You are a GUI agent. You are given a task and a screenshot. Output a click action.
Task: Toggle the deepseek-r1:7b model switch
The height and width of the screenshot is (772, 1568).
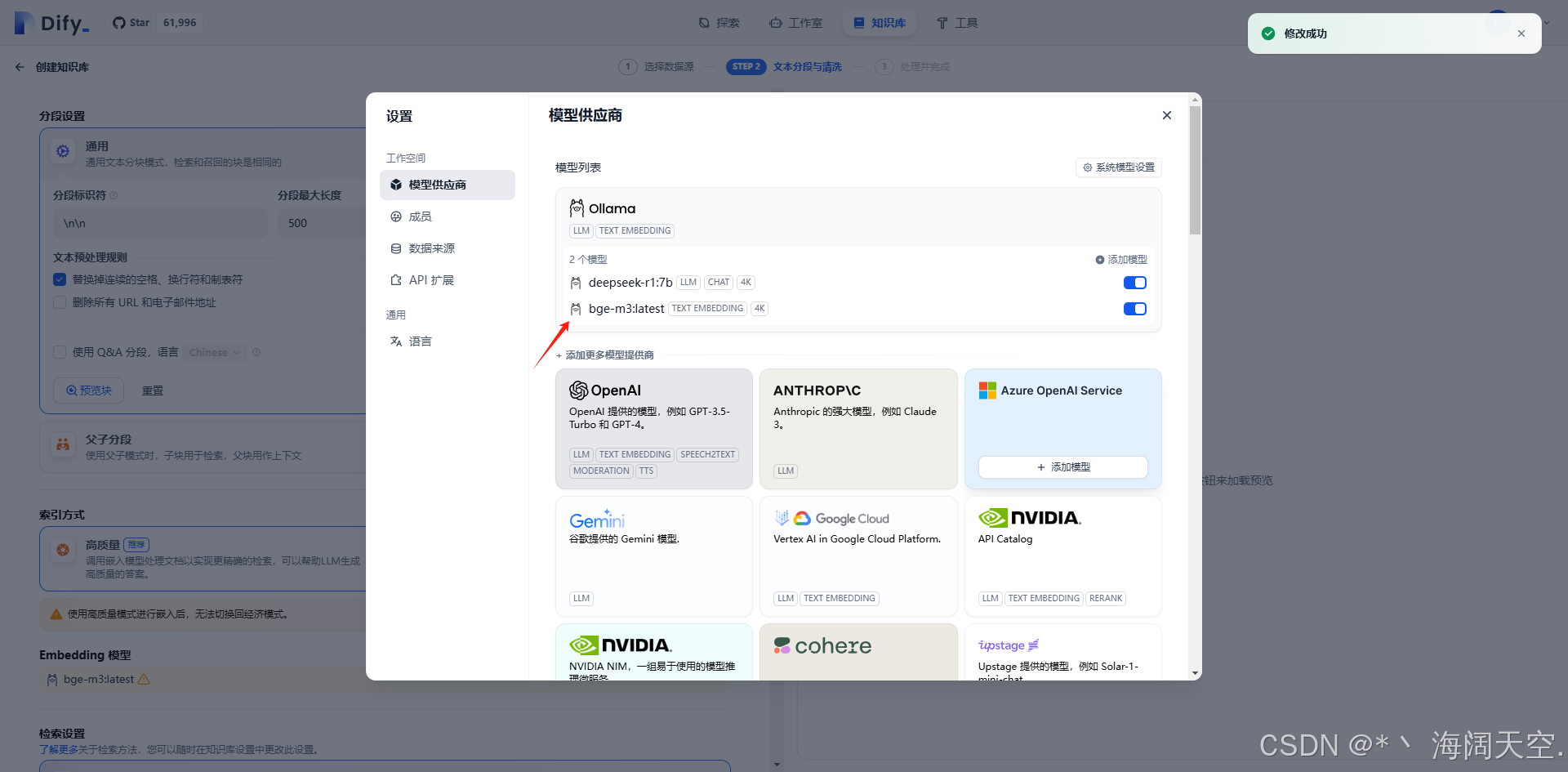point(1135,283)
